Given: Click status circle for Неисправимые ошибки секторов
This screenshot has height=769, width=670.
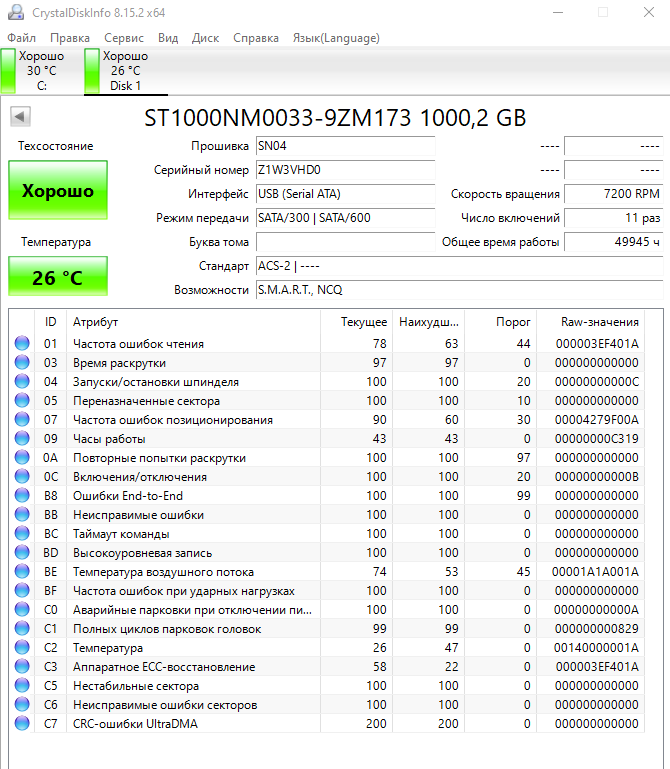Looking at the screenshot, I should click(x=22, y=704).
